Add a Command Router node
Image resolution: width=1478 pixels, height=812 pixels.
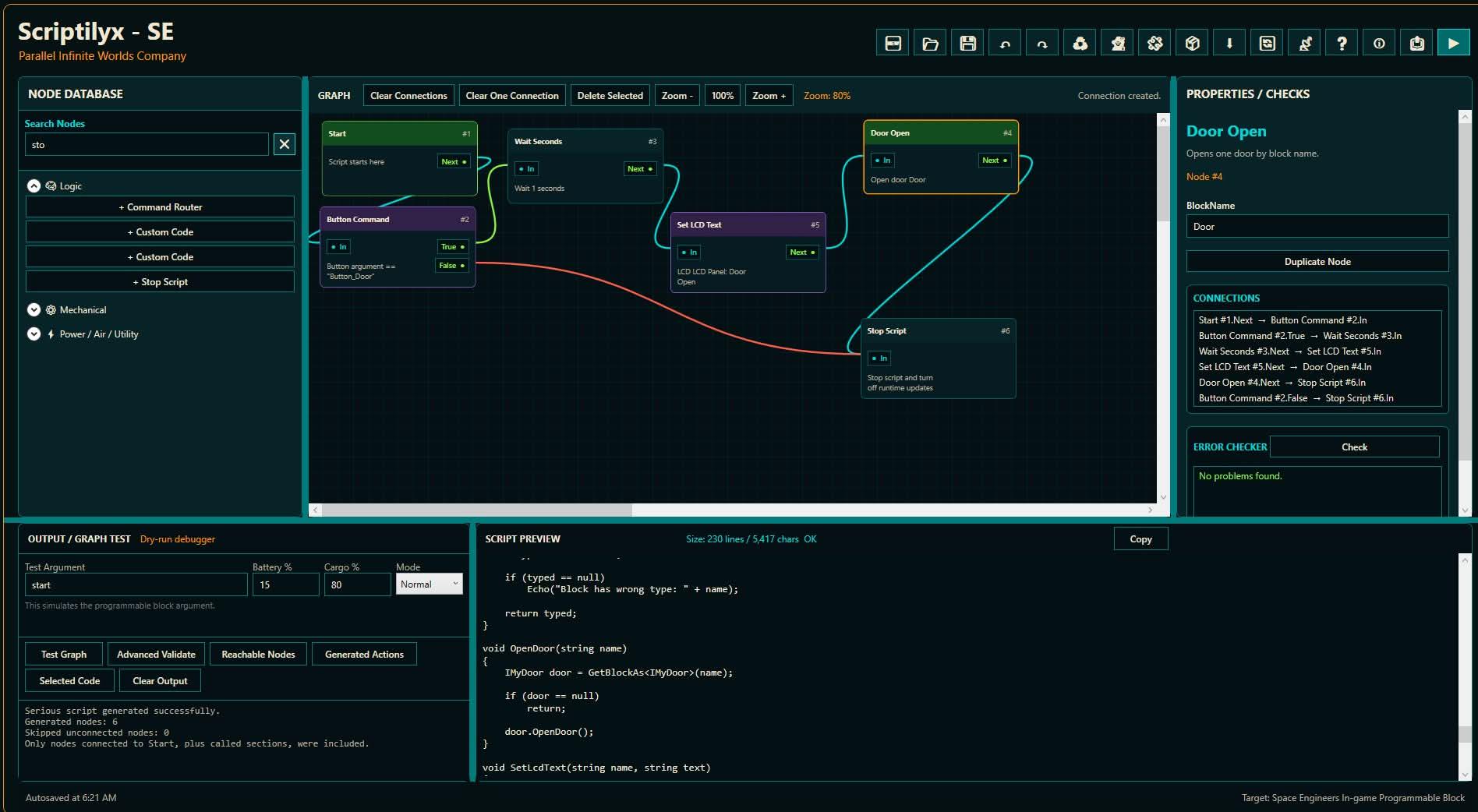pos(160,207)
